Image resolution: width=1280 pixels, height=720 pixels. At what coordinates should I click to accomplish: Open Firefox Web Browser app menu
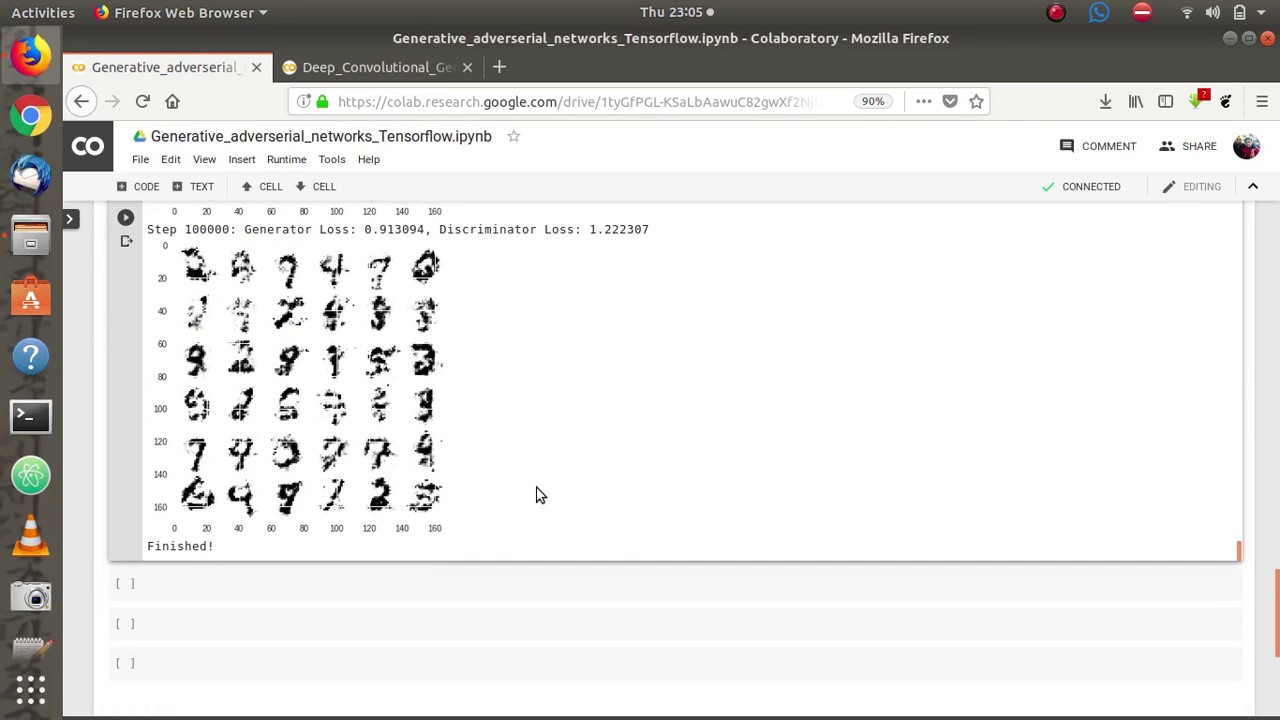[x=181, y=12]
